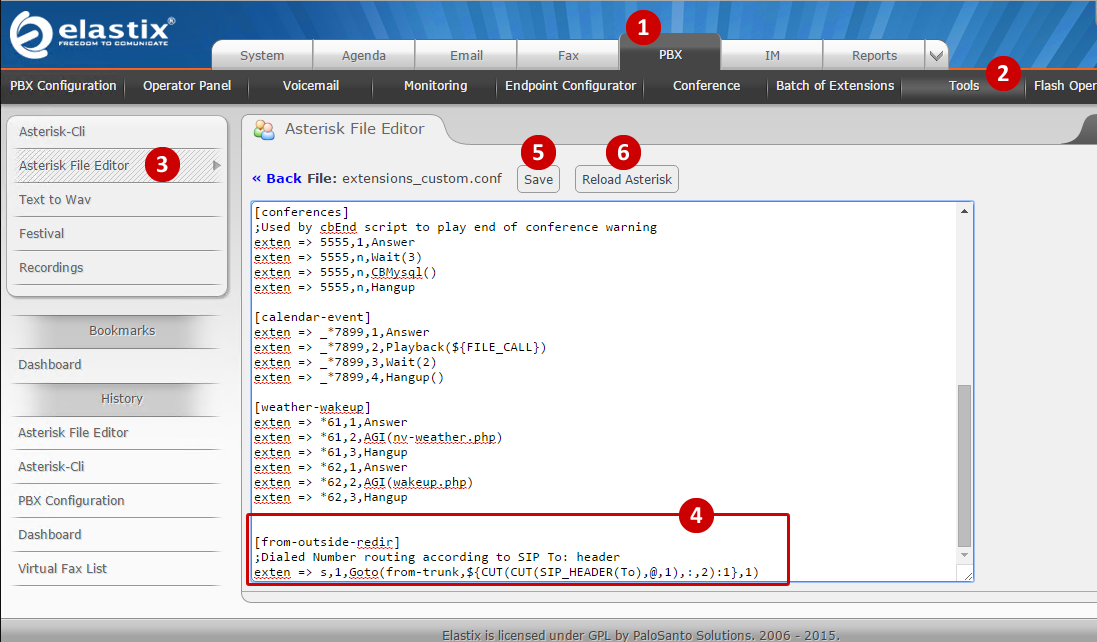
Task: Click the Asterisk File Editor users icon
Action: 264,129
